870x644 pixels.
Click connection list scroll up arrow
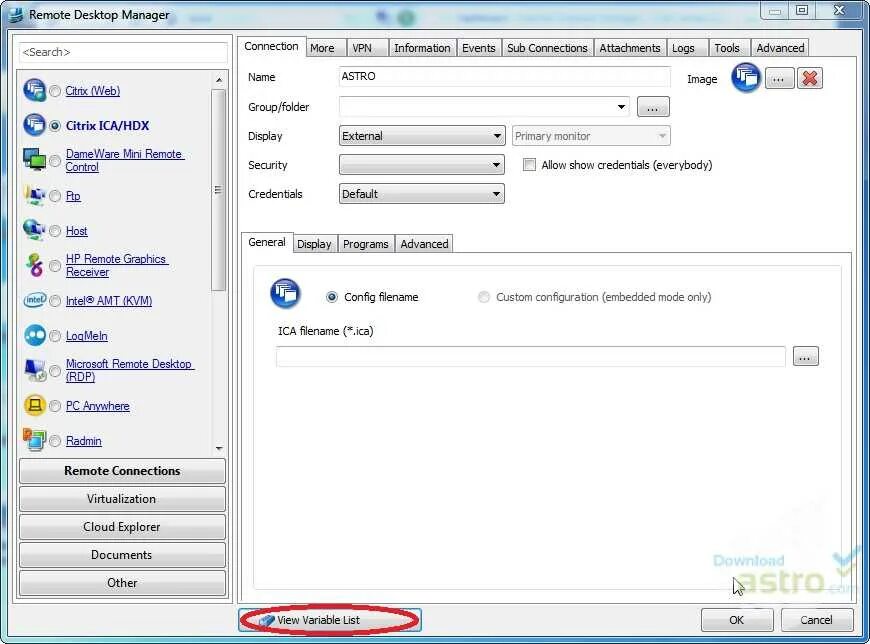click(219, 80)
